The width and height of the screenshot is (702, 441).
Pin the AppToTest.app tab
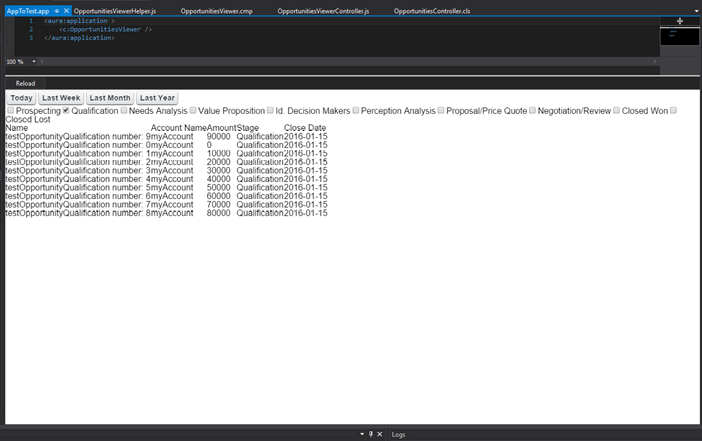point(57,11)
